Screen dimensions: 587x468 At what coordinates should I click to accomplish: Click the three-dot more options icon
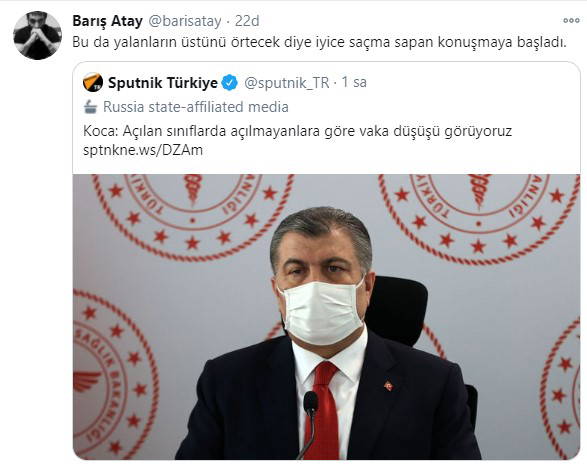[x=571, y=21]
